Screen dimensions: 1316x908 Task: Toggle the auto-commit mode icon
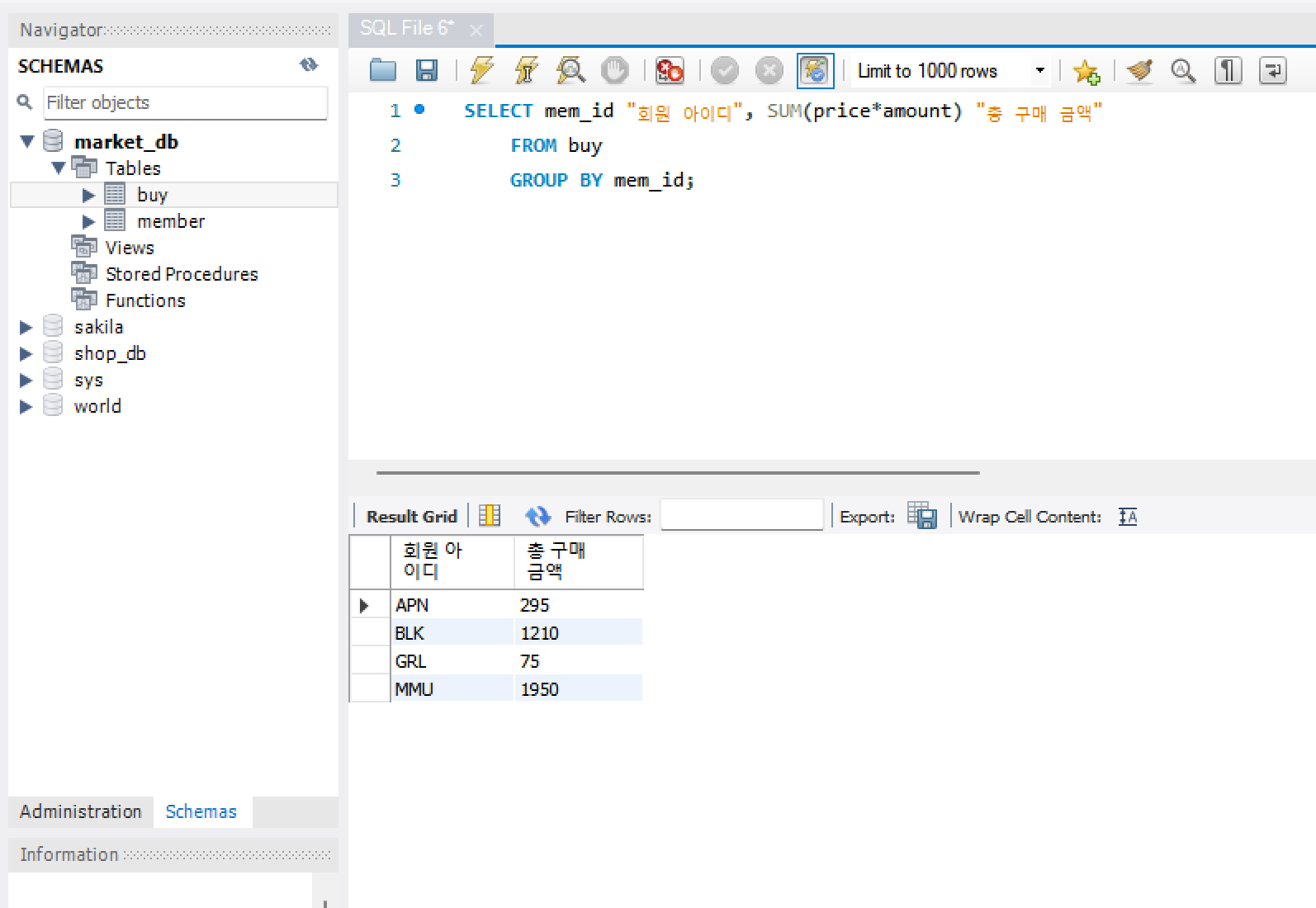(815, 71)
